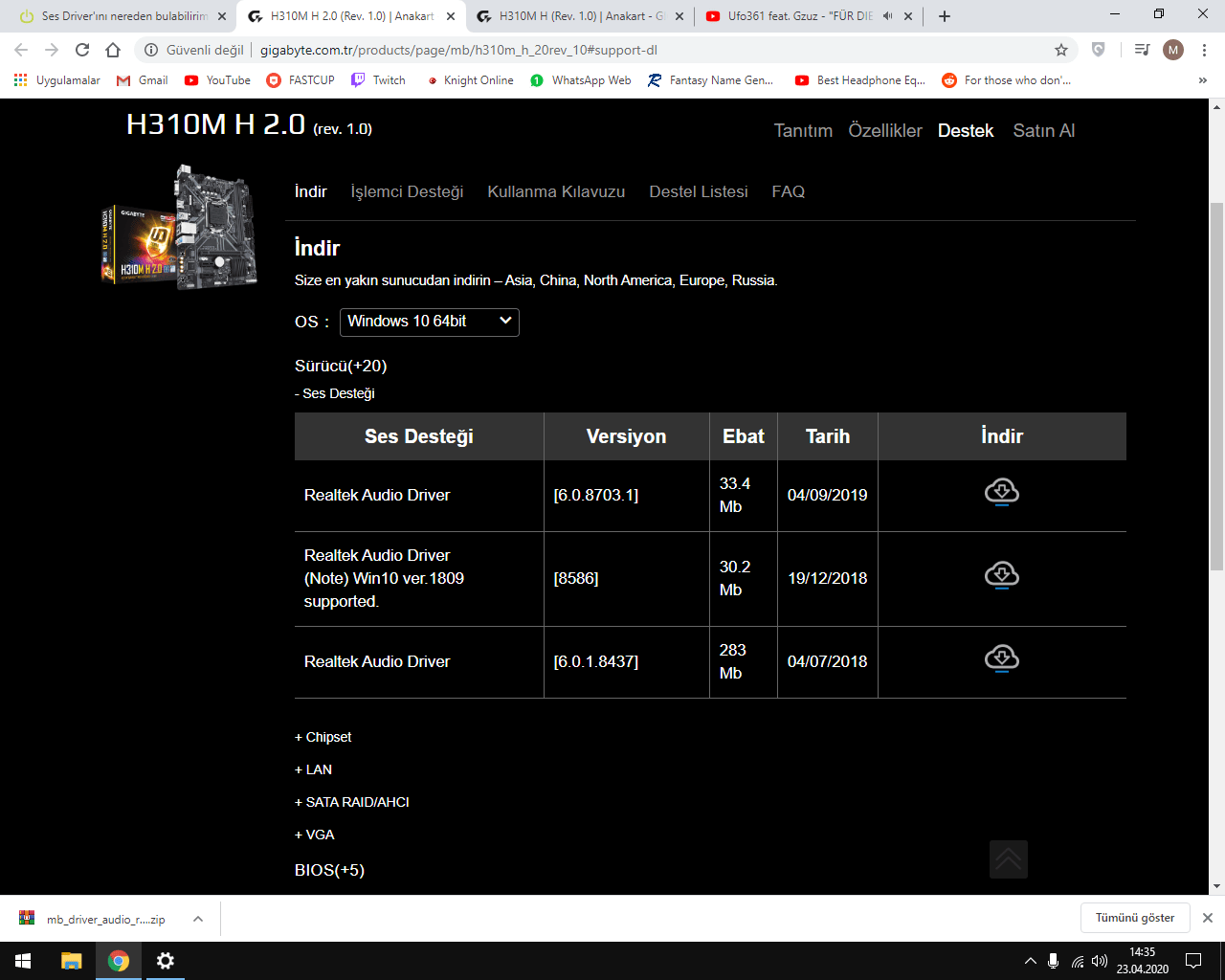Switch to the Özellikler tab

[885, 131]
